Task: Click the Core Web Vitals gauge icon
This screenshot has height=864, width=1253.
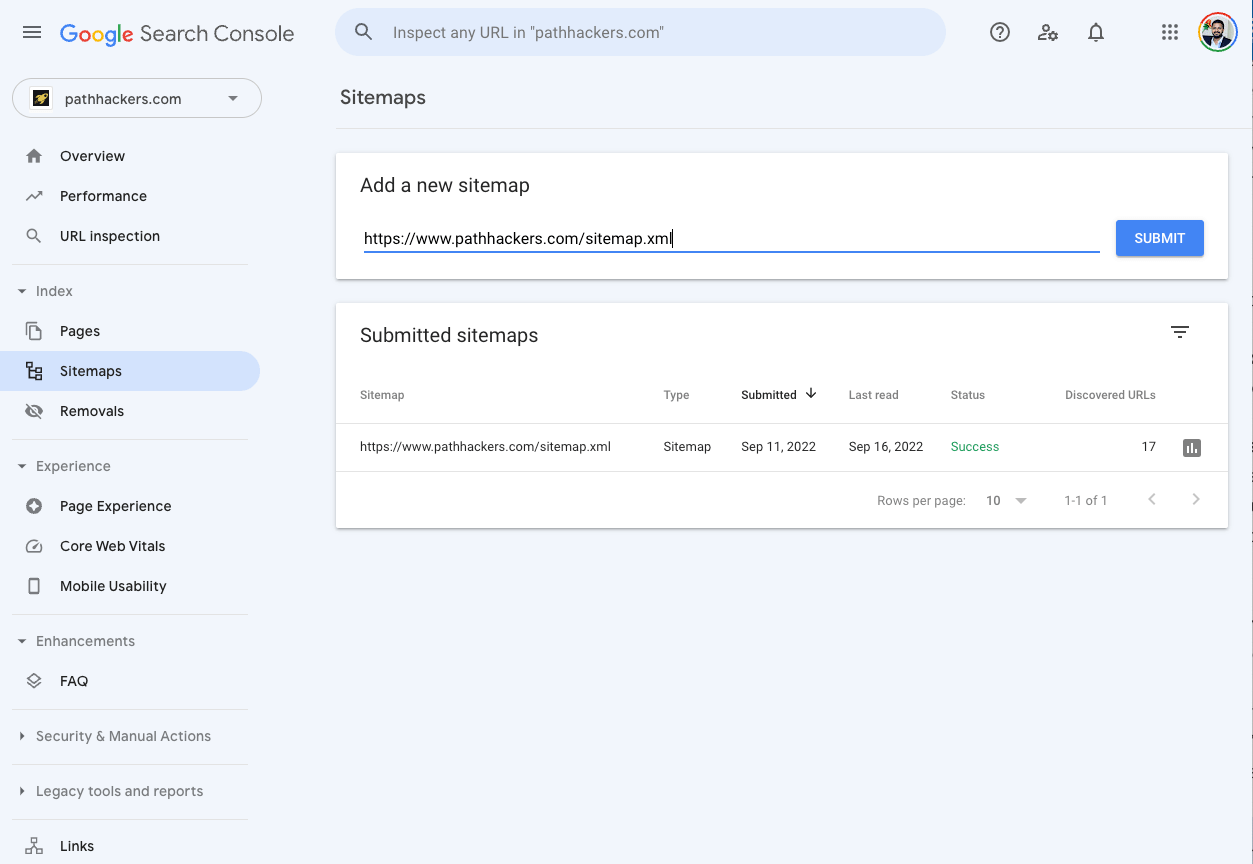Action: [34, 546]
